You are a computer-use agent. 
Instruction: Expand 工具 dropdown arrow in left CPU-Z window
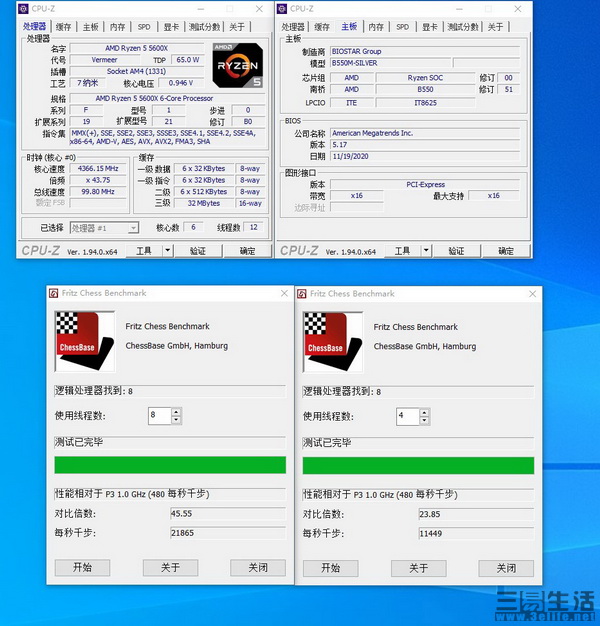coord(168,251)
